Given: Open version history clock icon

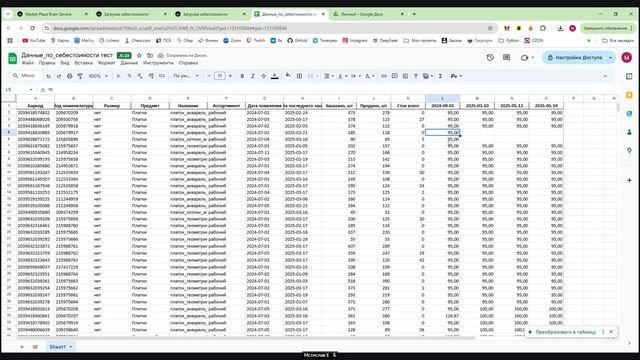Looking at the screenshot, I should pyautogui.click(x=490, y=58).
